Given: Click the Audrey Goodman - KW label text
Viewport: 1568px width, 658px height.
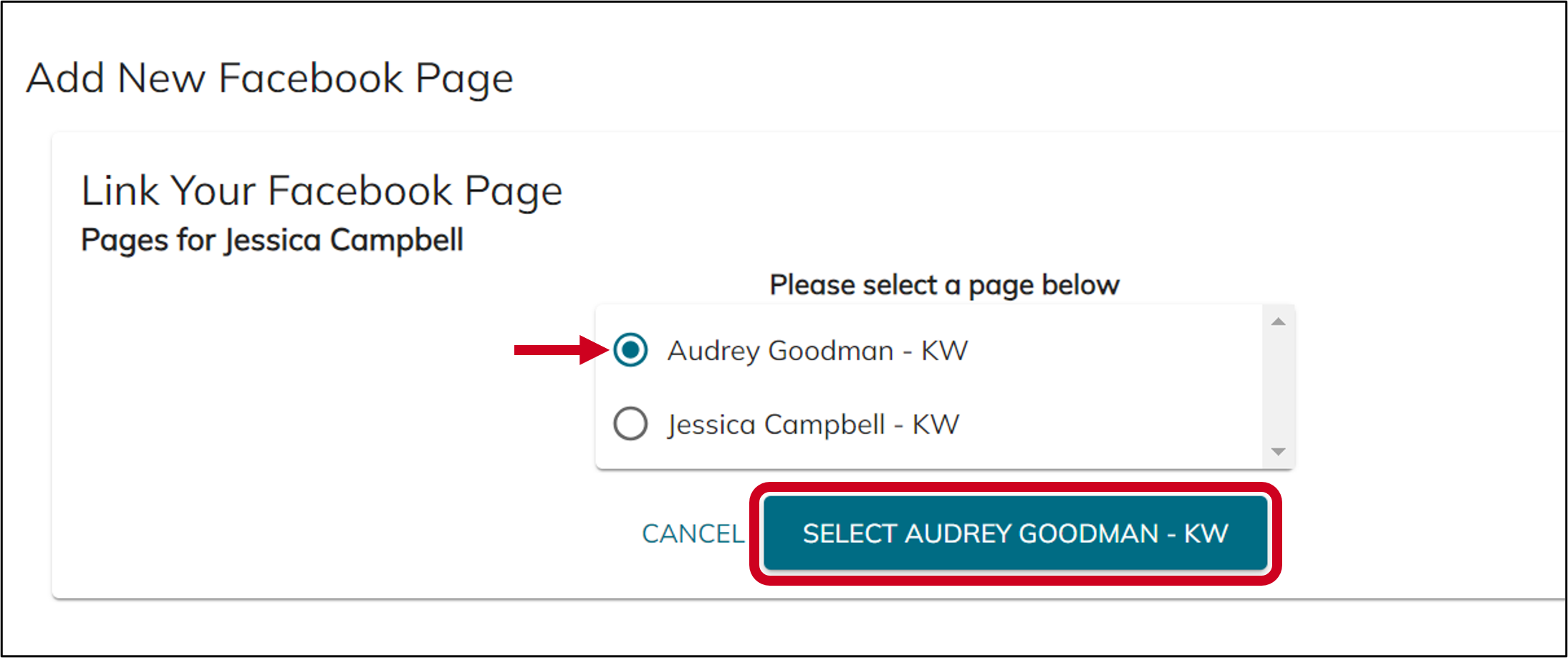Looking at the screenshot, I should [817, 351].
